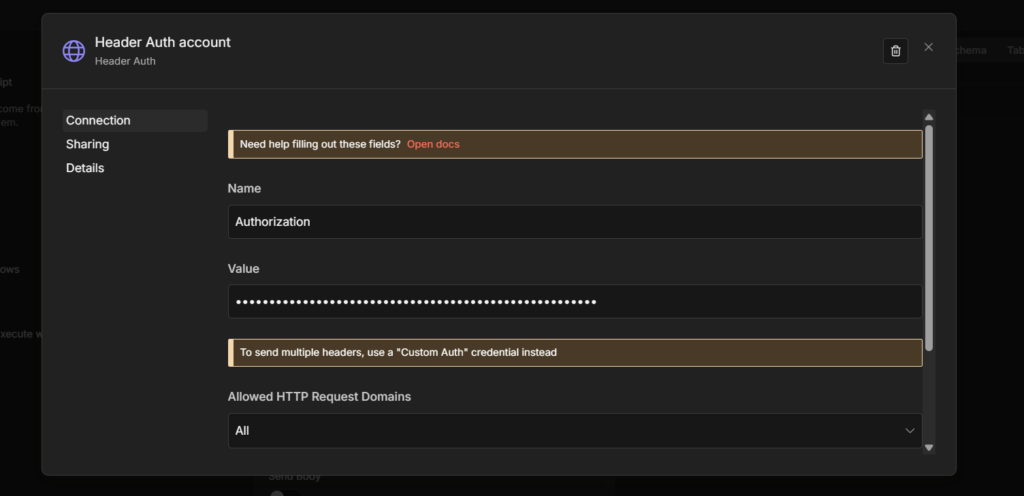Delete credential using the trash icon

click(x=895, y=51)
